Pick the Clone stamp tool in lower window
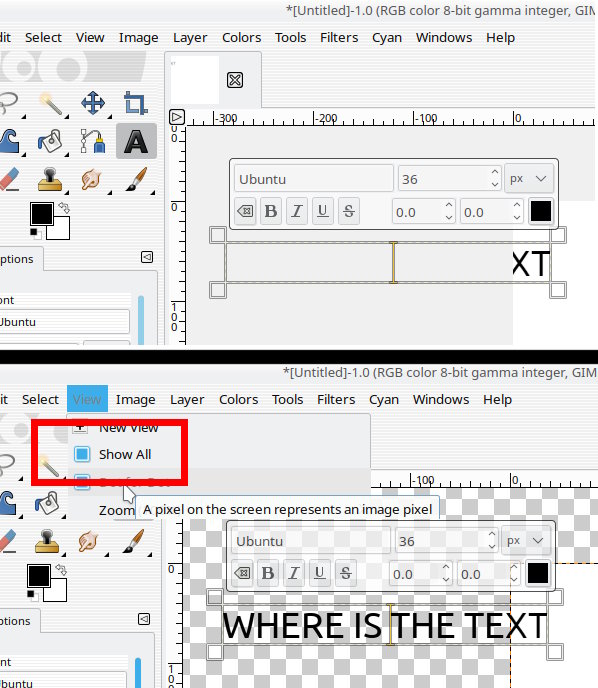 tap(47, 541)
